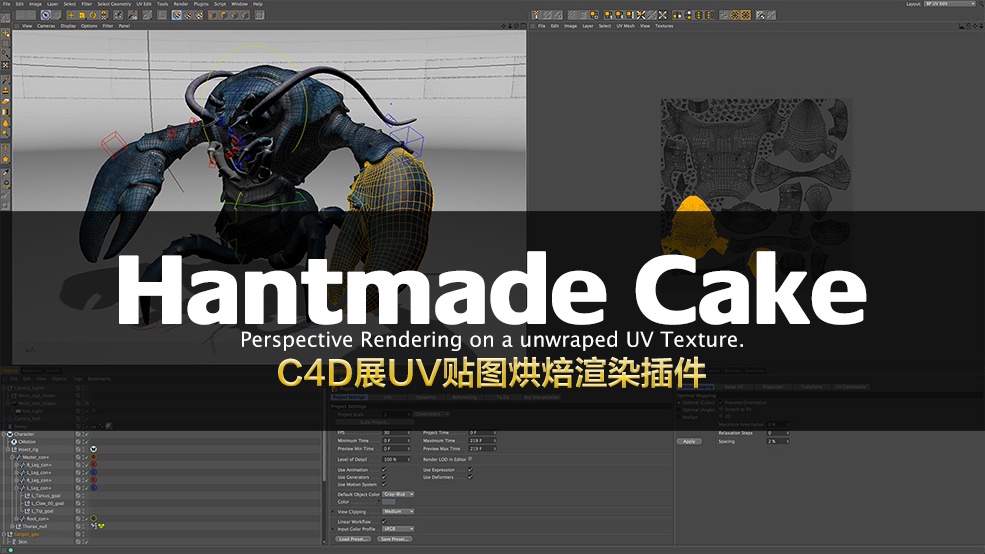Viewport: 985px width, 554px height.
Task: Select Skin item in object tree
Action: 23,541
